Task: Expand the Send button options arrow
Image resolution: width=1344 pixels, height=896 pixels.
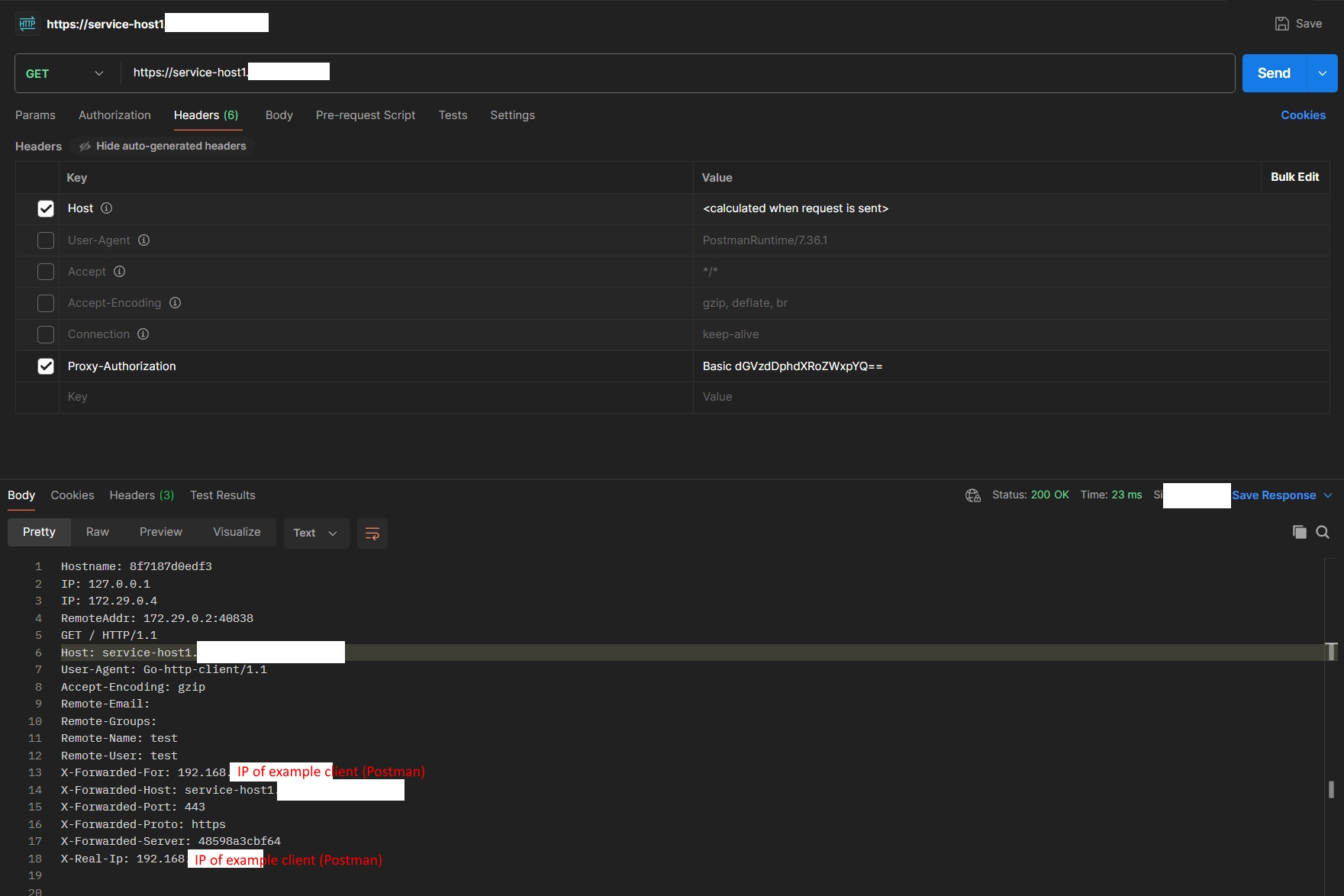Action: click(1323, 73)
